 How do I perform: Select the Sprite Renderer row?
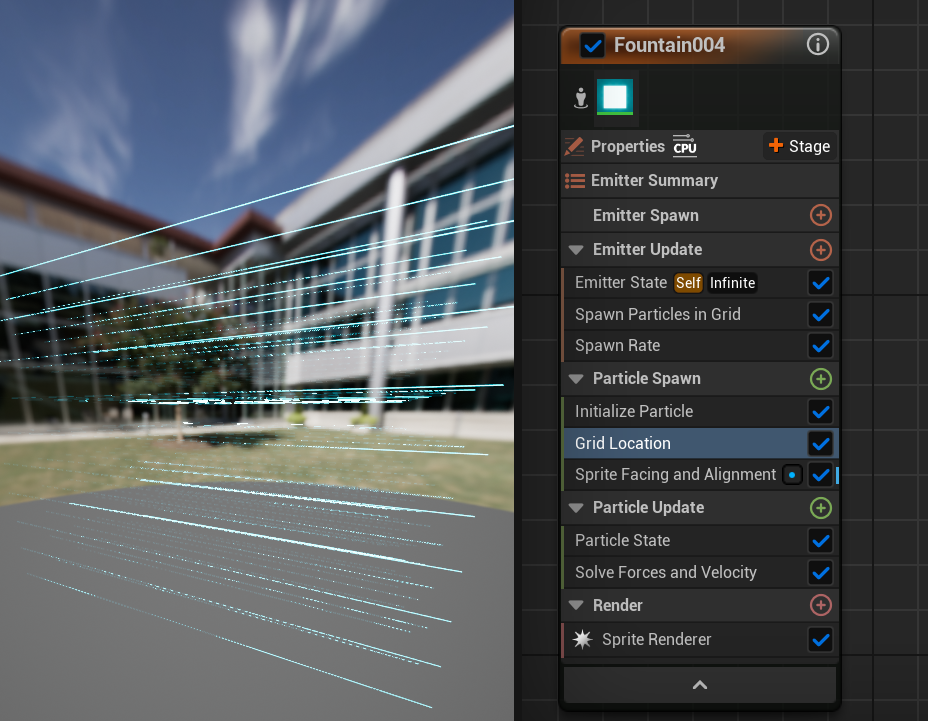tap(700, 639)
